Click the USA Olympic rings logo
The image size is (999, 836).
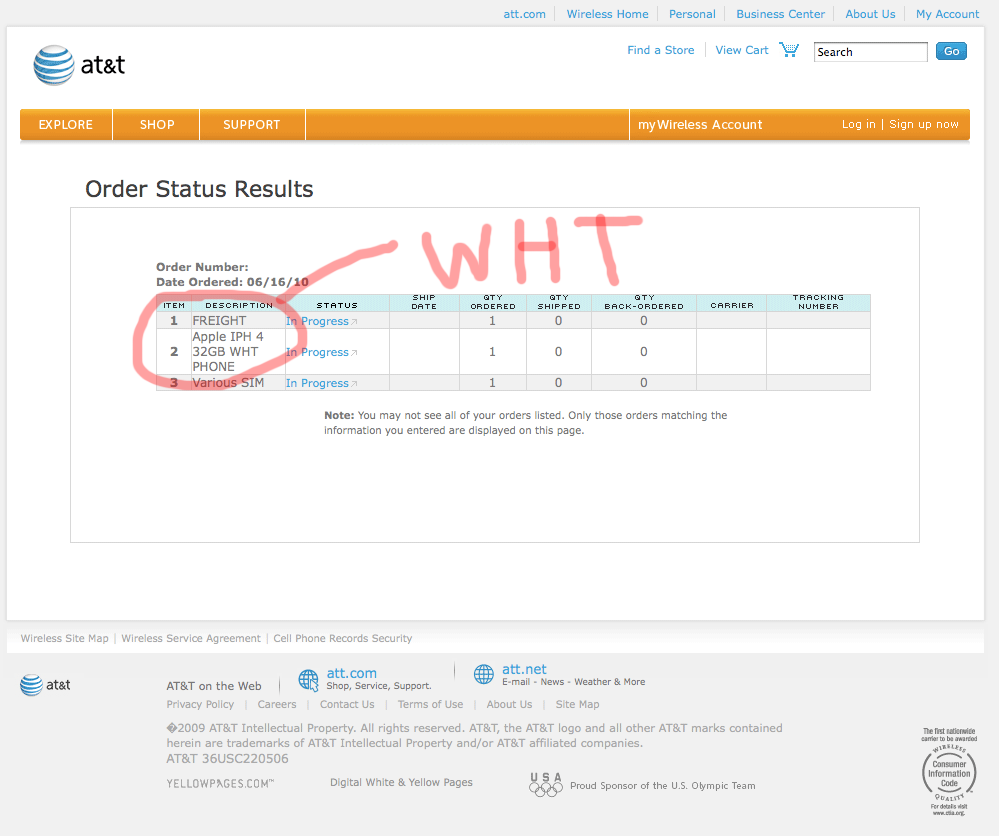(x=546, y=784)
